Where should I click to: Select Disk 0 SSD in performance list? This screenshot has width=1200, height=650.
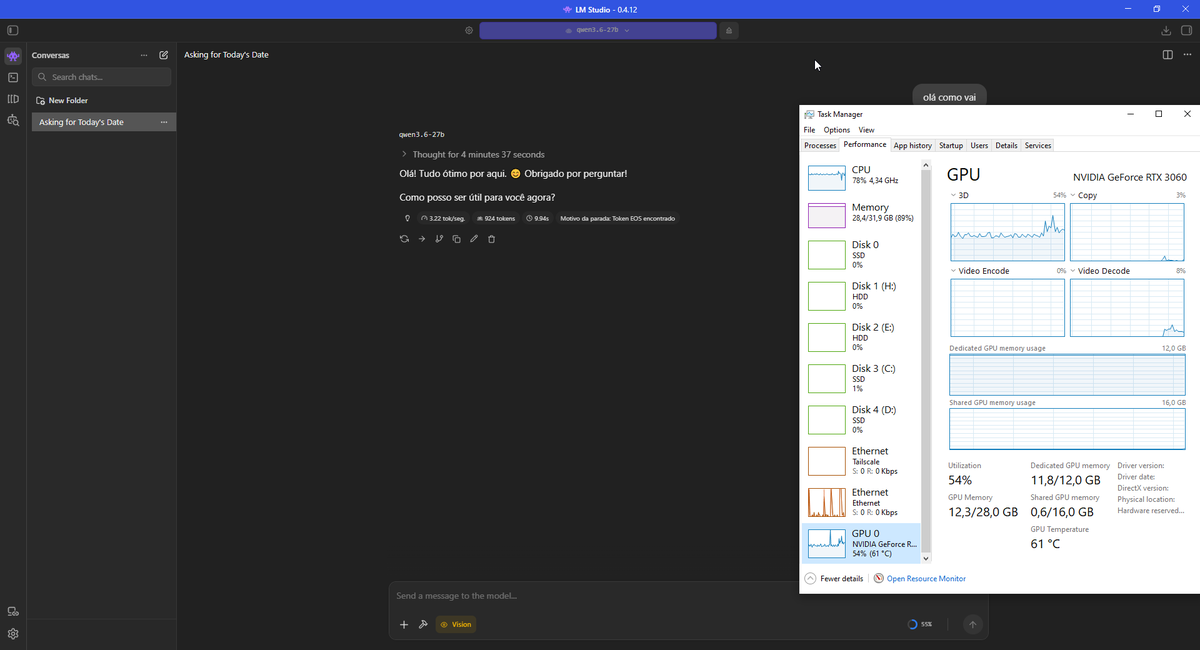pyautogui.click(x=861, y=254)
